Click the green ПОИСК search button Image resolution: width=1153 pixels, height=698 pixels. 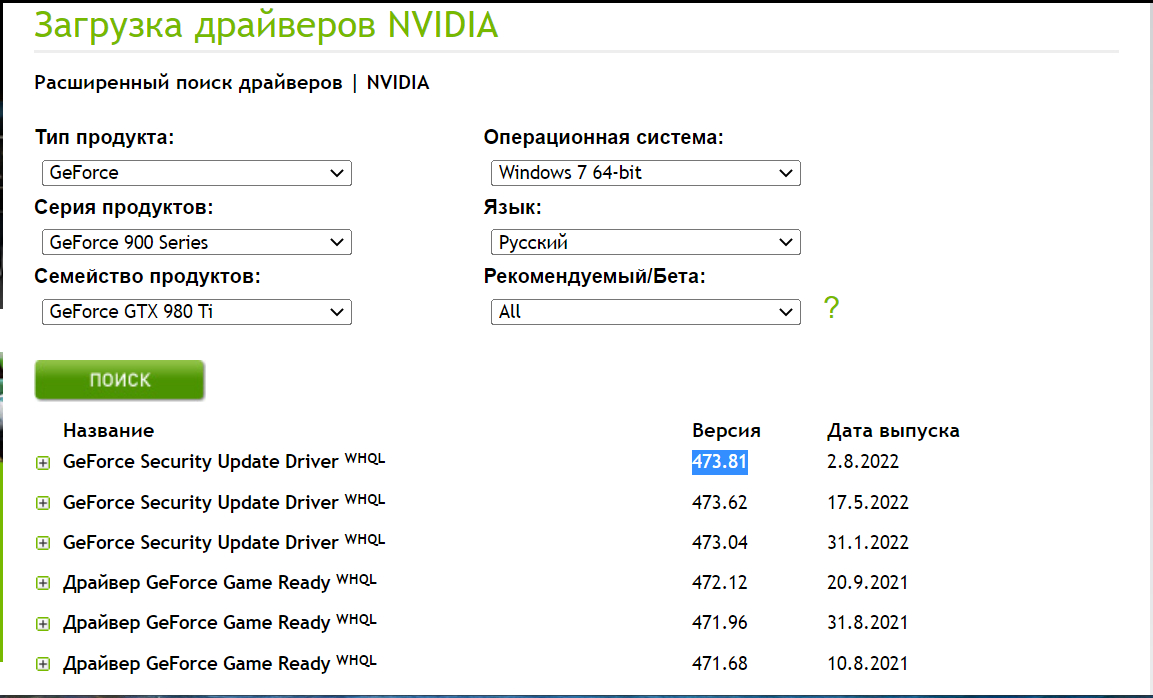(x=120, y=380)
